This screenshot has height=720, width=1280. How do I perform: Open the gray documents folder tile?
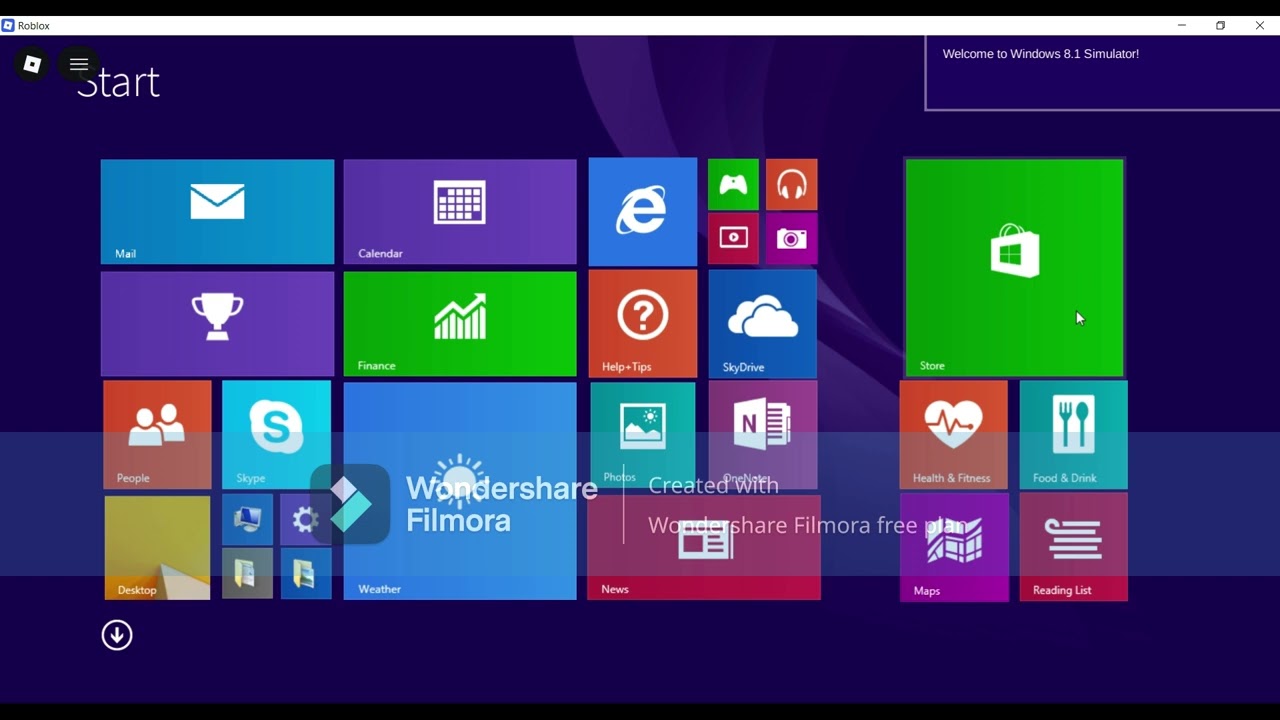(x=247, y=573)
